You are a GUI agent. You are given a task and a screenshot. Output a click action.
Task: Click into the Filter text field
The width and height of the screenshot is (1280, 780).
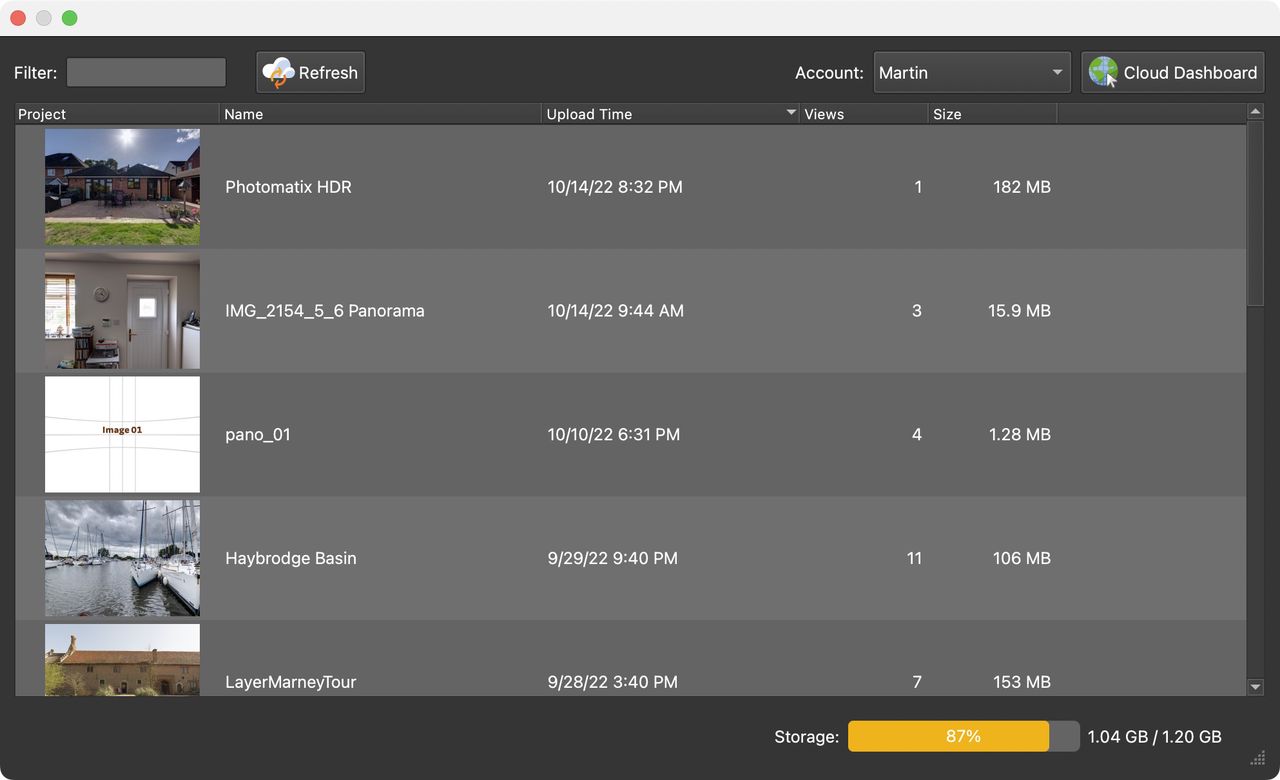point(146,73)
